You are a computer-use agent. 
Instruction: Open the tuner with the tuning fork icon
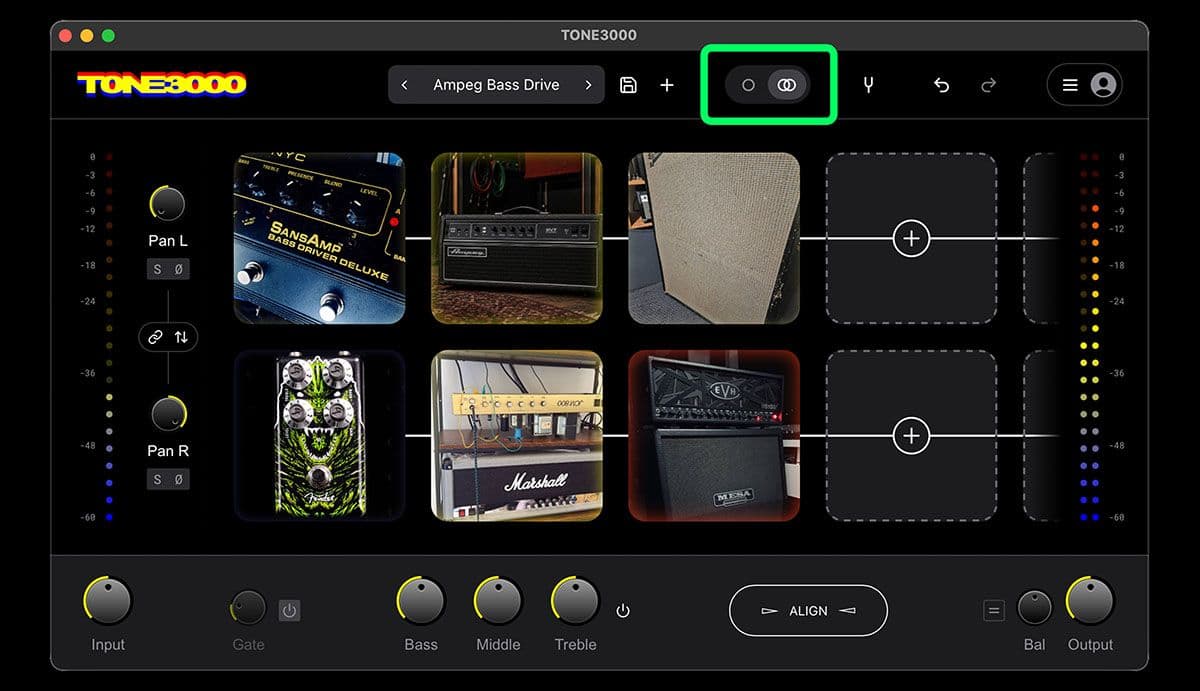click(868, 85)
